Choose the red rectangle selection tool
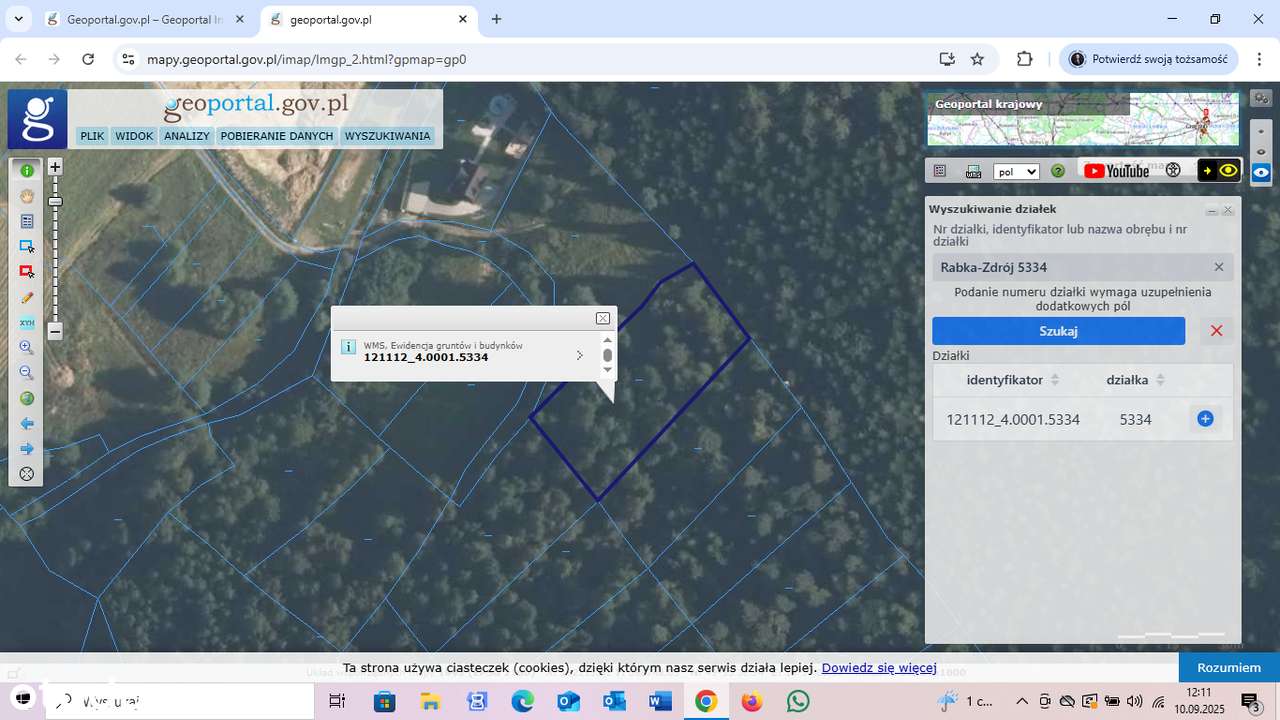This screenshot has width=1280, height=720. pyautogui.click(x=27, y=272)
